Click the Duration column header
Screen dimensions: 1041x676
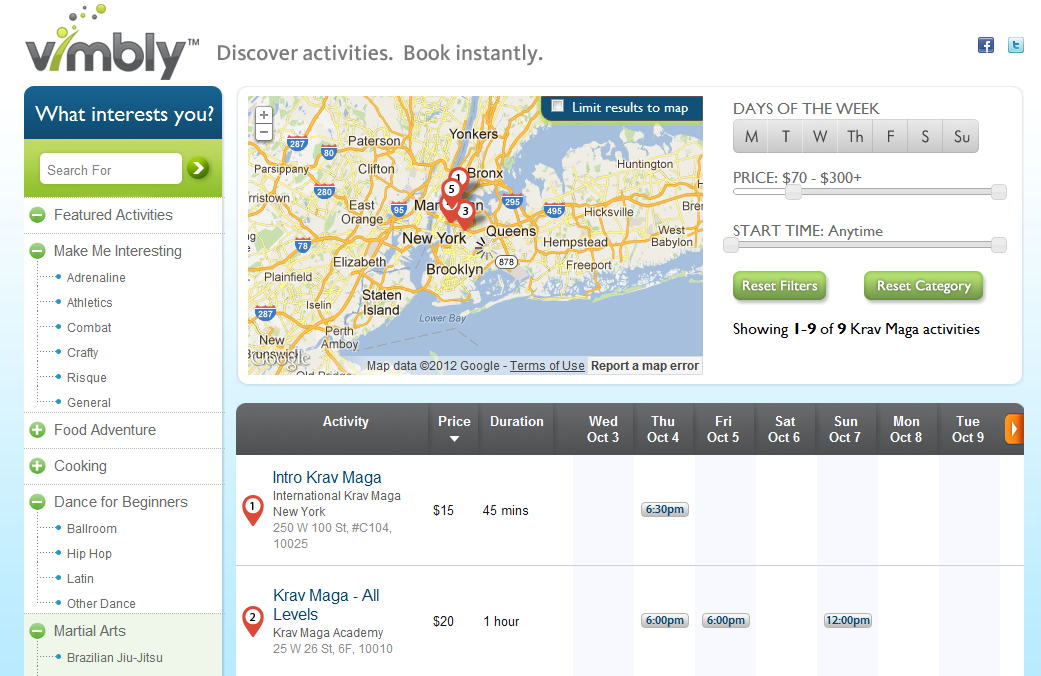pos(517,422)
